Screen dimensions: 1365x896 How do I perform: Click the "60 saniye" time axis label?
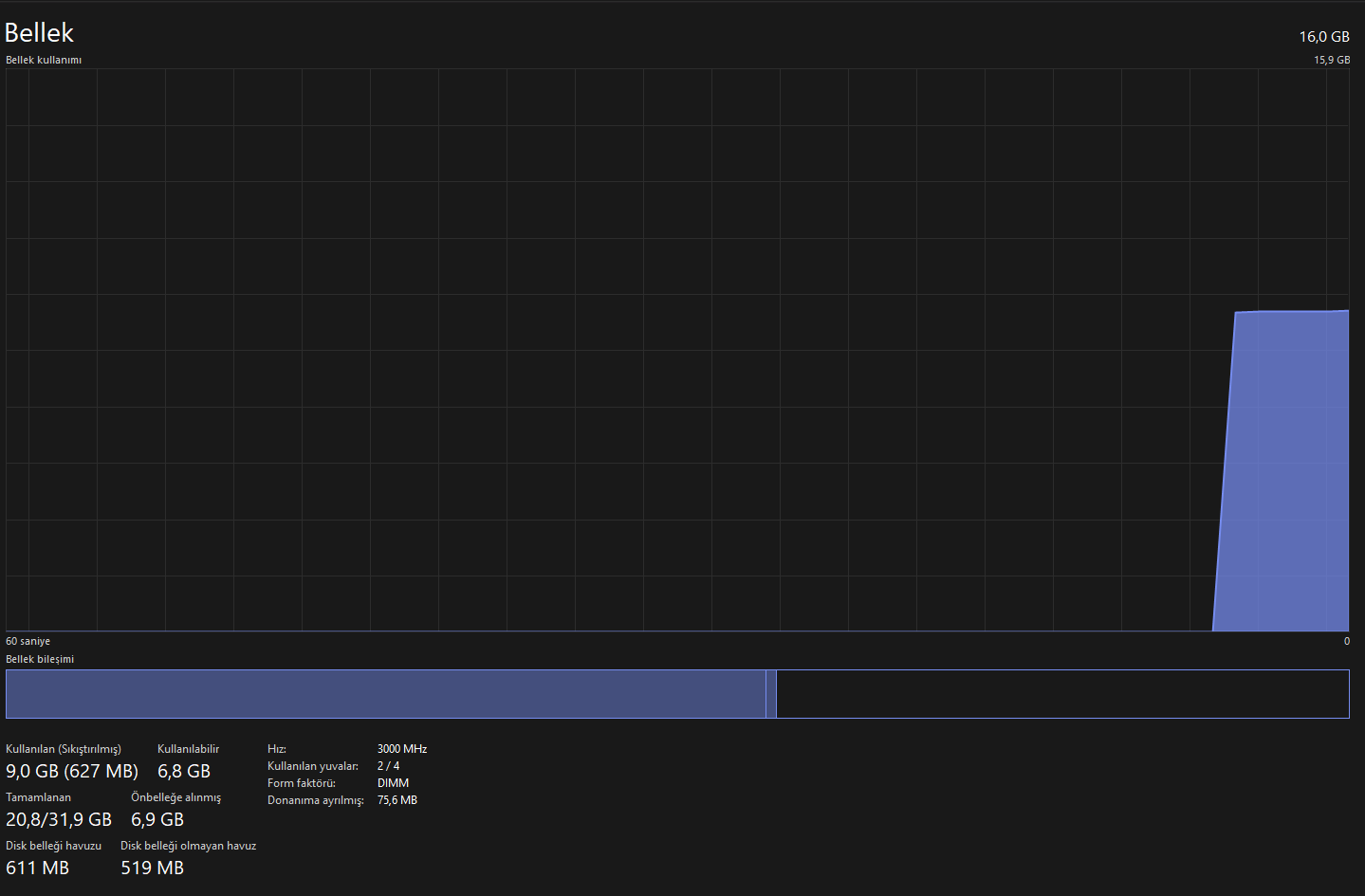[28, 642]
